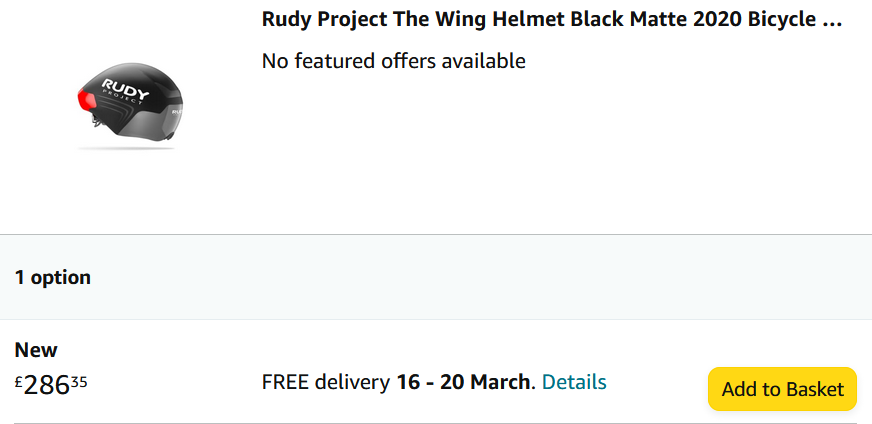This screenshot has width=872, height=424.
Task: Click the "1 option" section heading
Action: 52,277
